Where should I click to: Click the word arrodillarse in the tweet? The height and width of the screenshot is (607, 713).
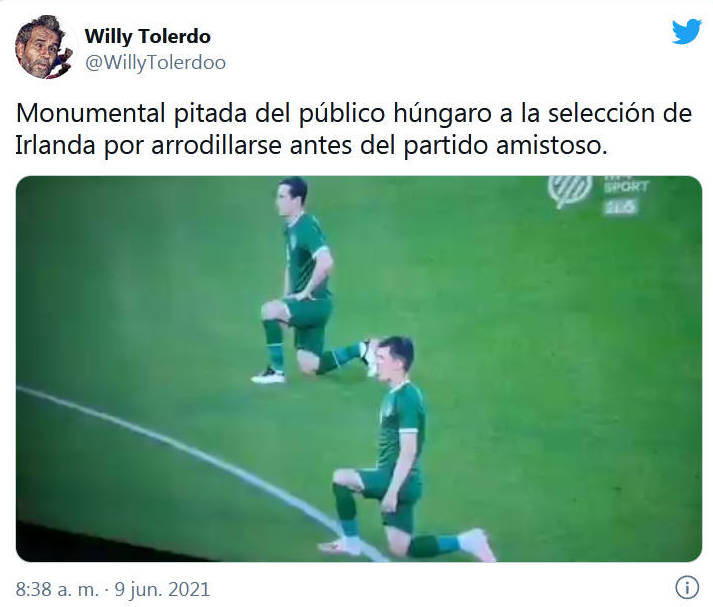click(216, 145)
